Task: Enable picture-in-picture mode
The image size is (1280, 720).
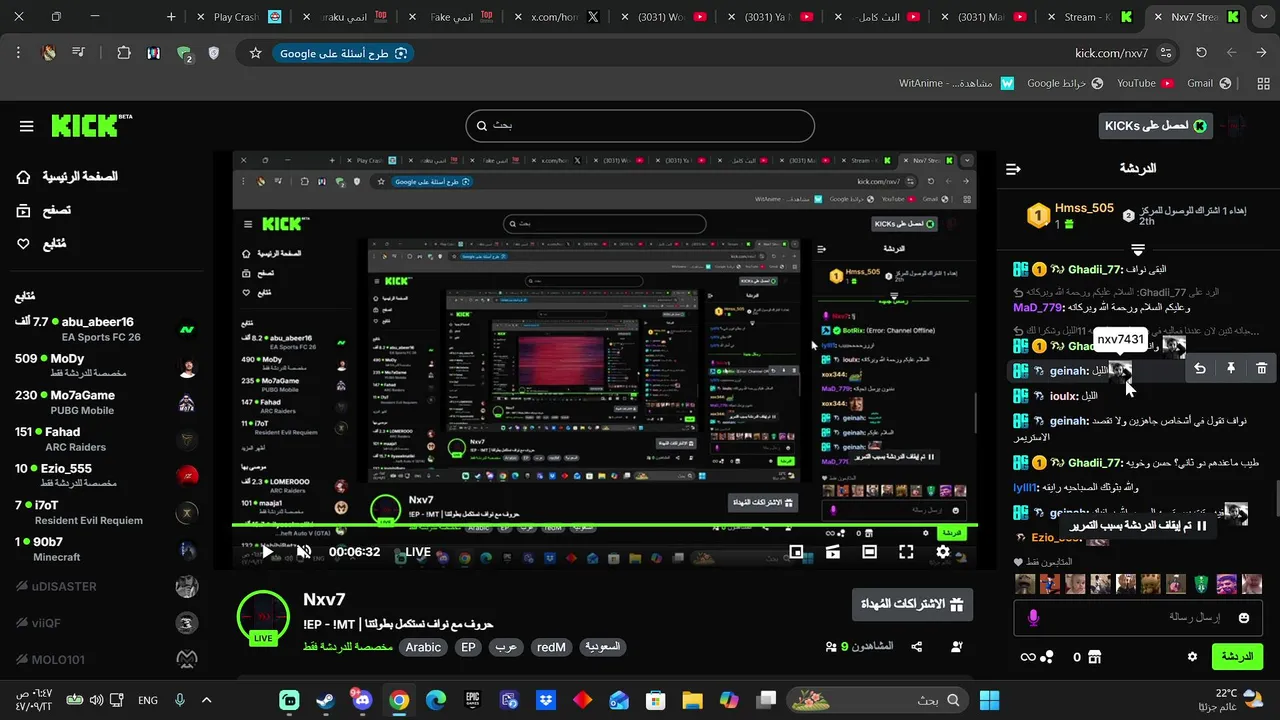Action: [796, 552]
